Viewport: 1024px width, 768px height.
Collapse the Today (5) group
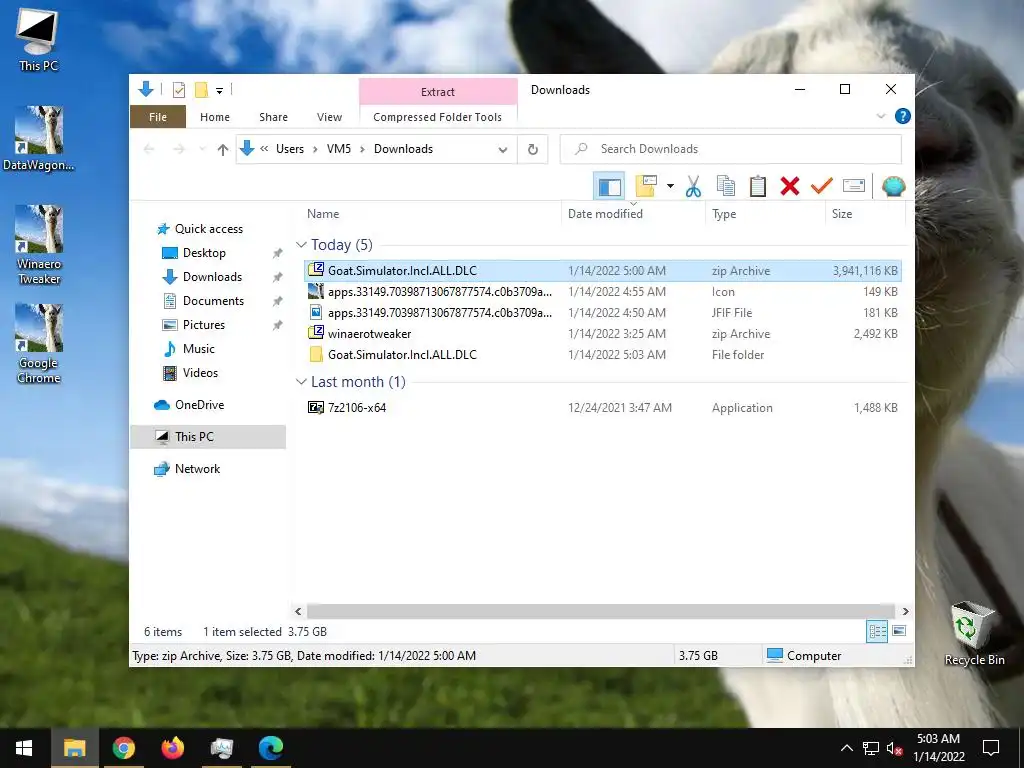click(301, 244)
